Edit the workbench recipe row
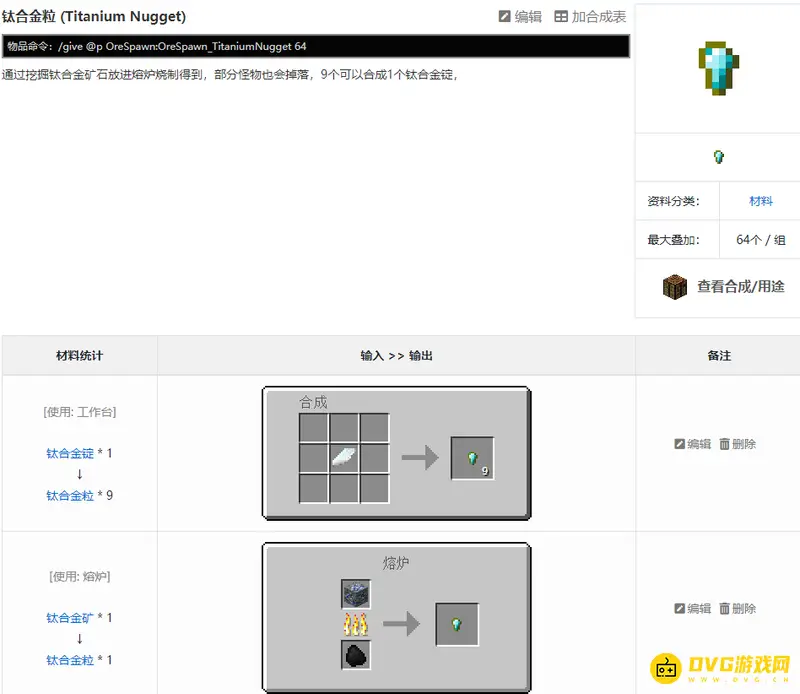This screenshot has height=694, width=800. pyautogui.click(x=693, y=444)
